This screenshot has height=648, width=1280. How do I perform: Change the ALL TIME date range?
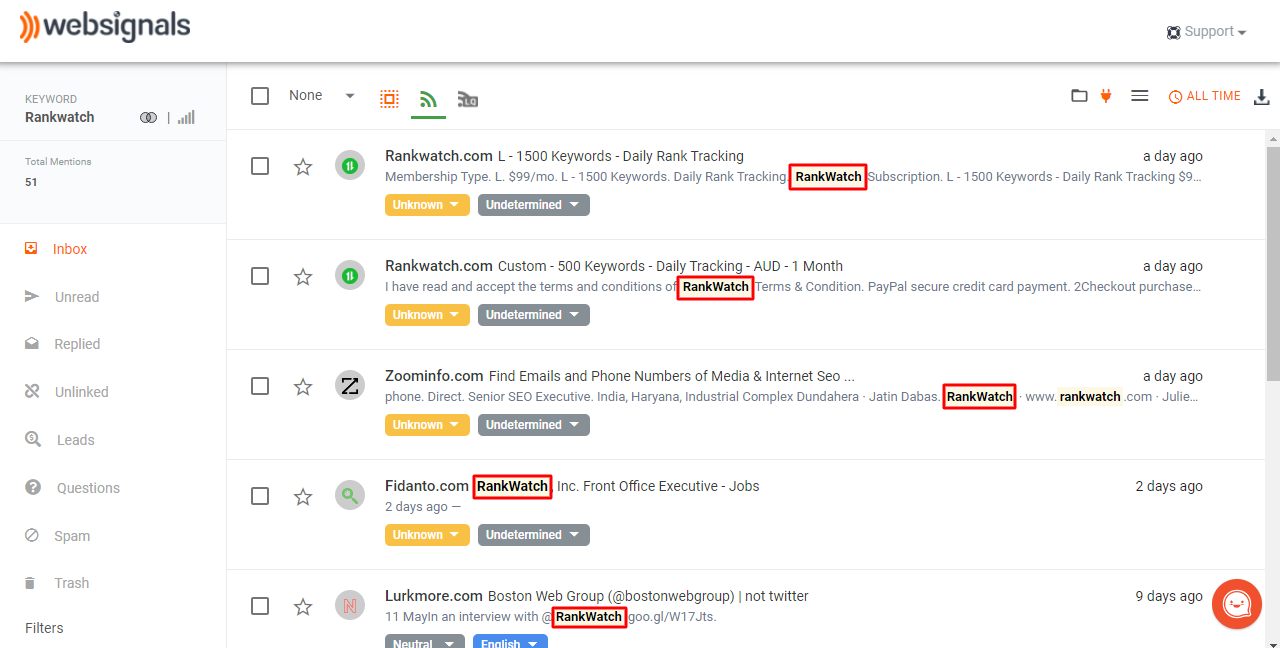click(x=1204, y=96)
